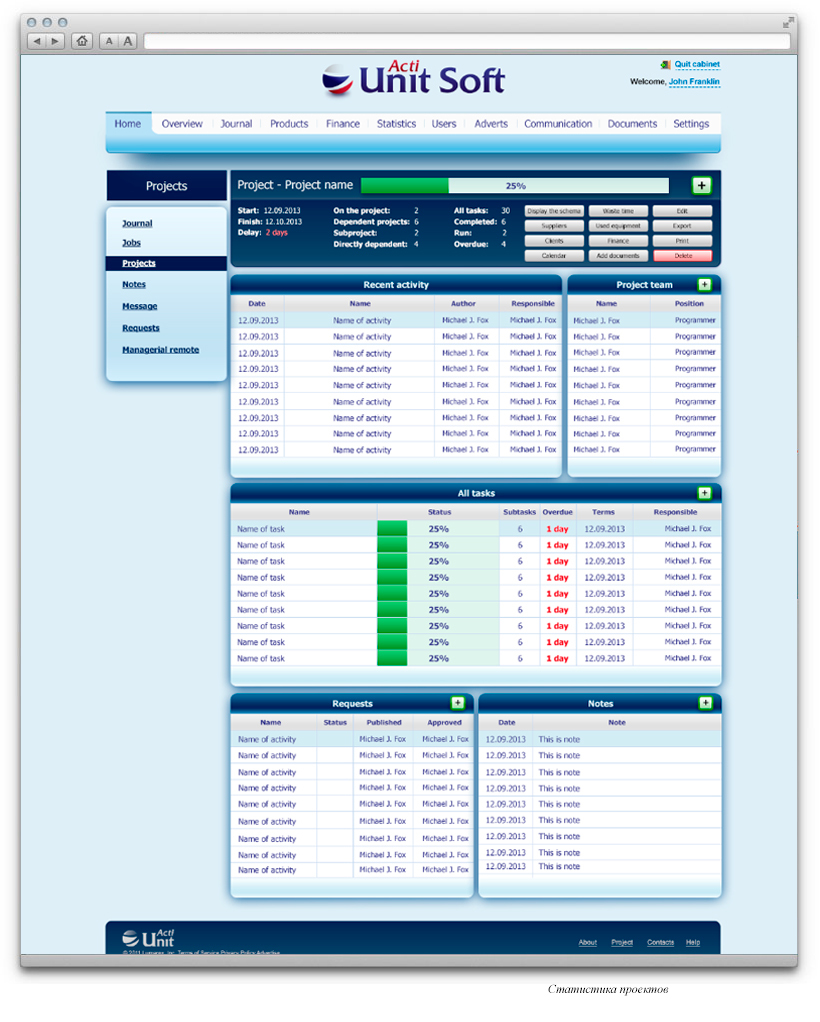Decrease text size with the small A button
820x1022 pixels.
tap(109, 41)
